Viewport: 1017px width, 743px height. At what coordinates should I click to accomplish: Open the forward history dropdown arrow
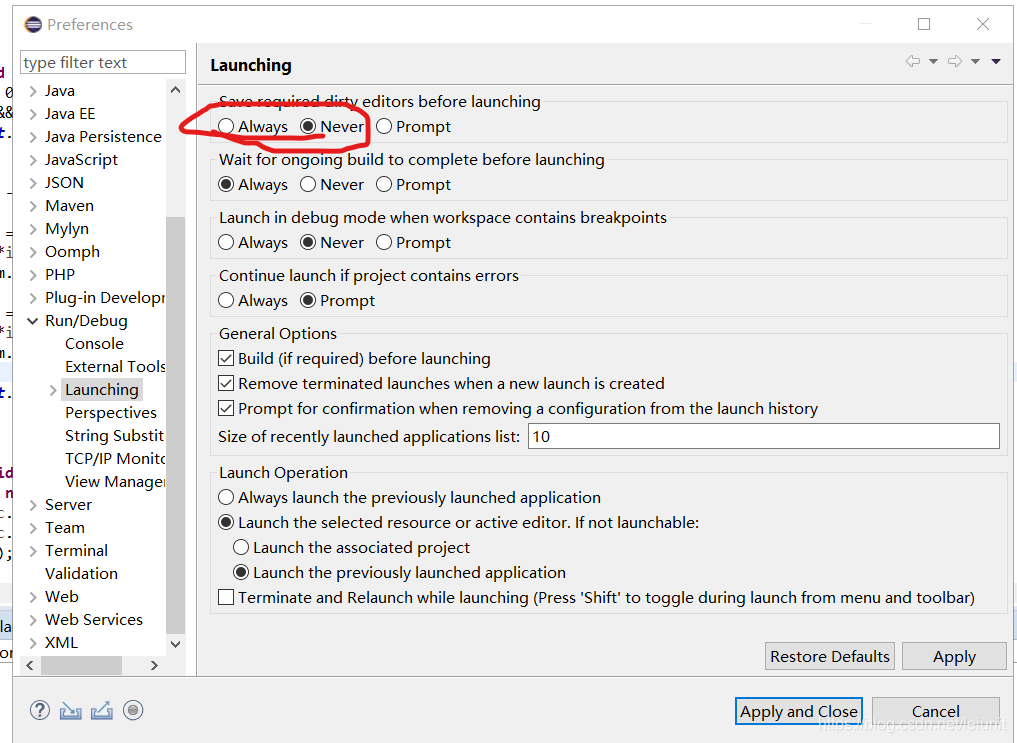[x=975, y=62]
